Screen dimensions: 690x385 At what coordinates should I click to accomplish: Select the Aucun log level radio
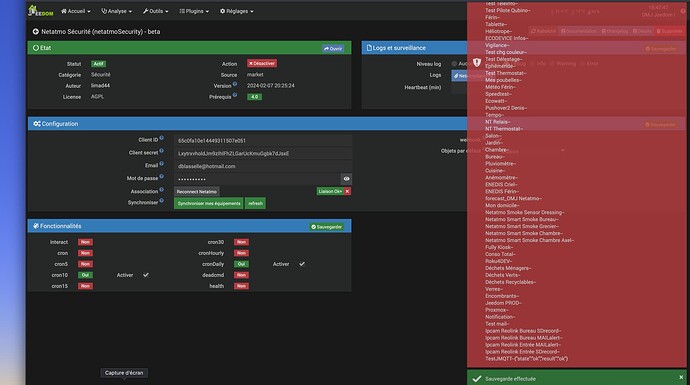[x=454, y=64]
